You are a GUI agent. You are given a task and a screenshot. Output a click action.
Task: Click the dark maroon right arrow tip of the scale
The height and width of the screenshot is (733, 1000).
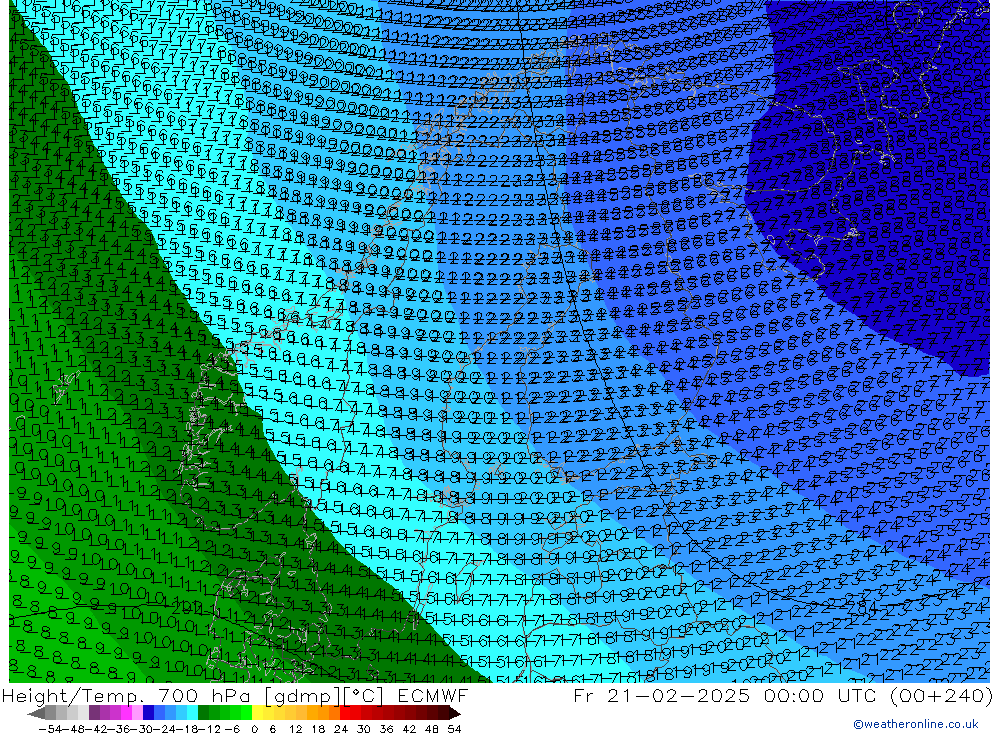pos(455,714)
